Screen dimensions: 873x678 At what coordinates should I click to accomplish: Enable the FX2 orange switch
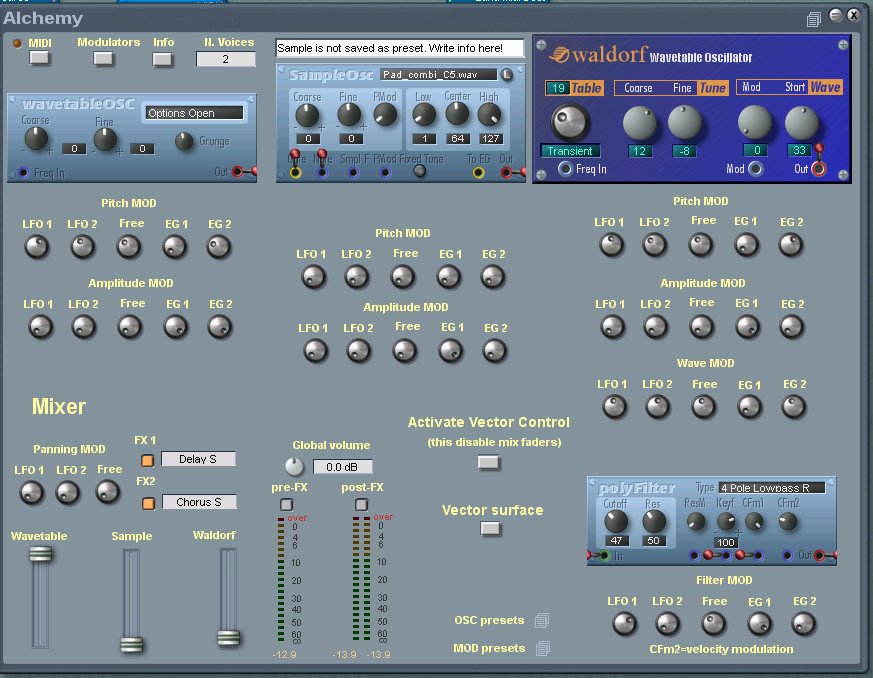pos(148,503)
